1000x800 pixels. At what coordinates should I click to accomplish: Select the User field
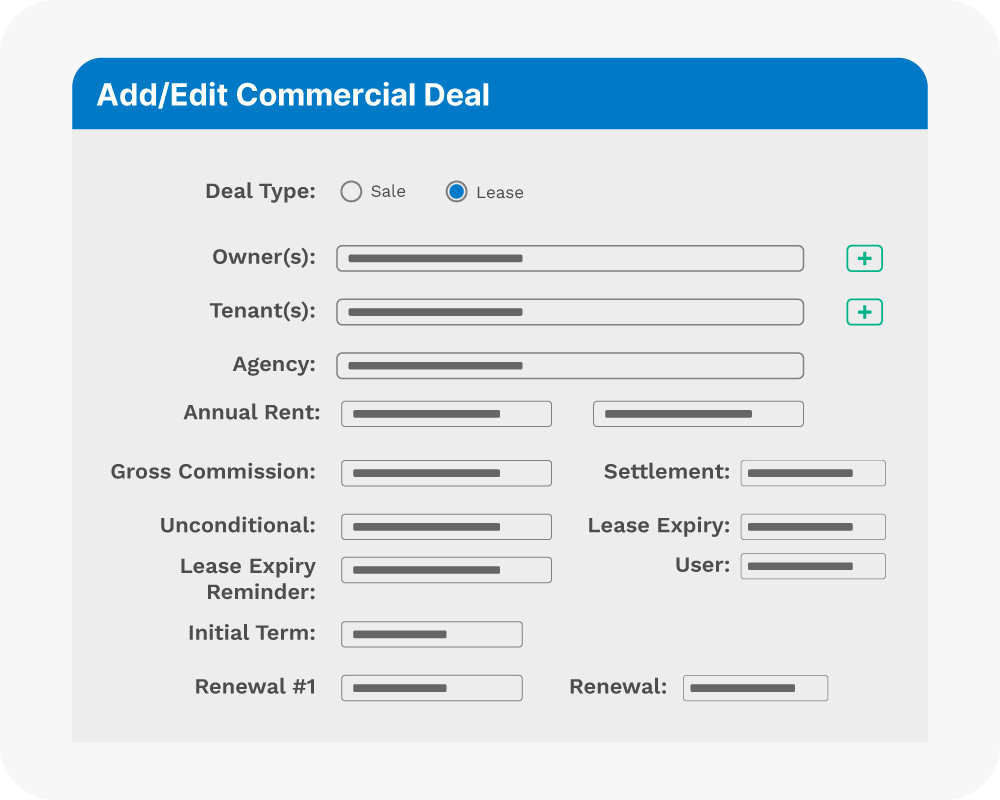pos(813,566)
